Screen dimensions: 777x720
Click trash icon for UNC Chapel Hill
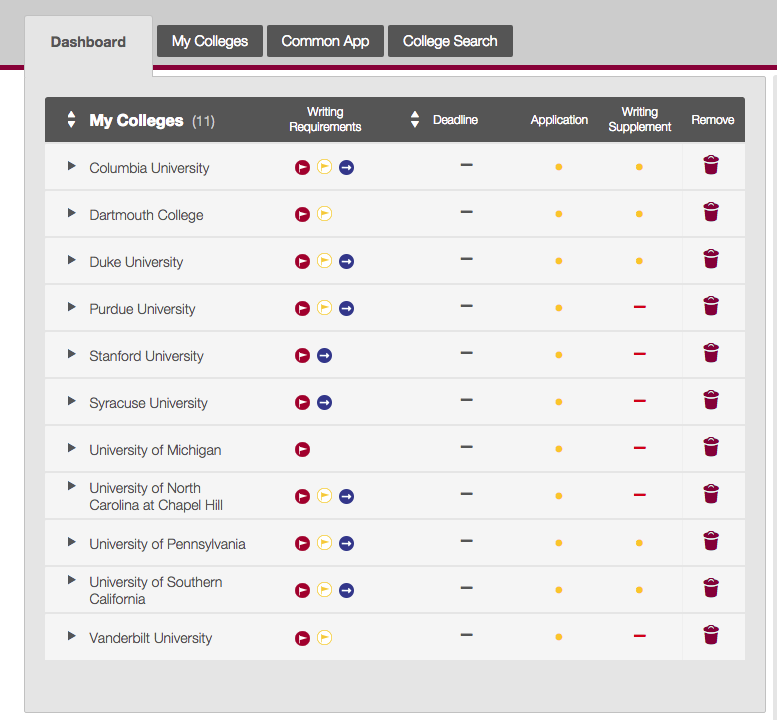pos(711,494)
